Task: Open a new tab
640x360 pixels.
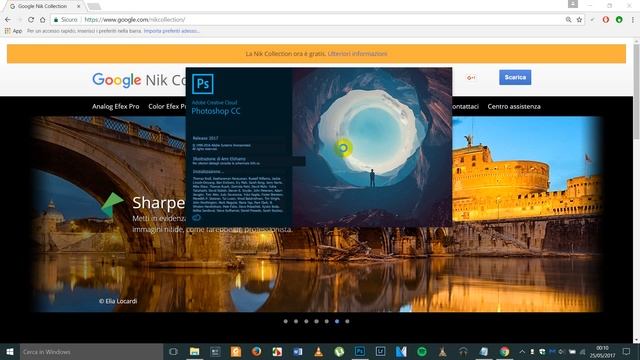Action: point(94,6)
